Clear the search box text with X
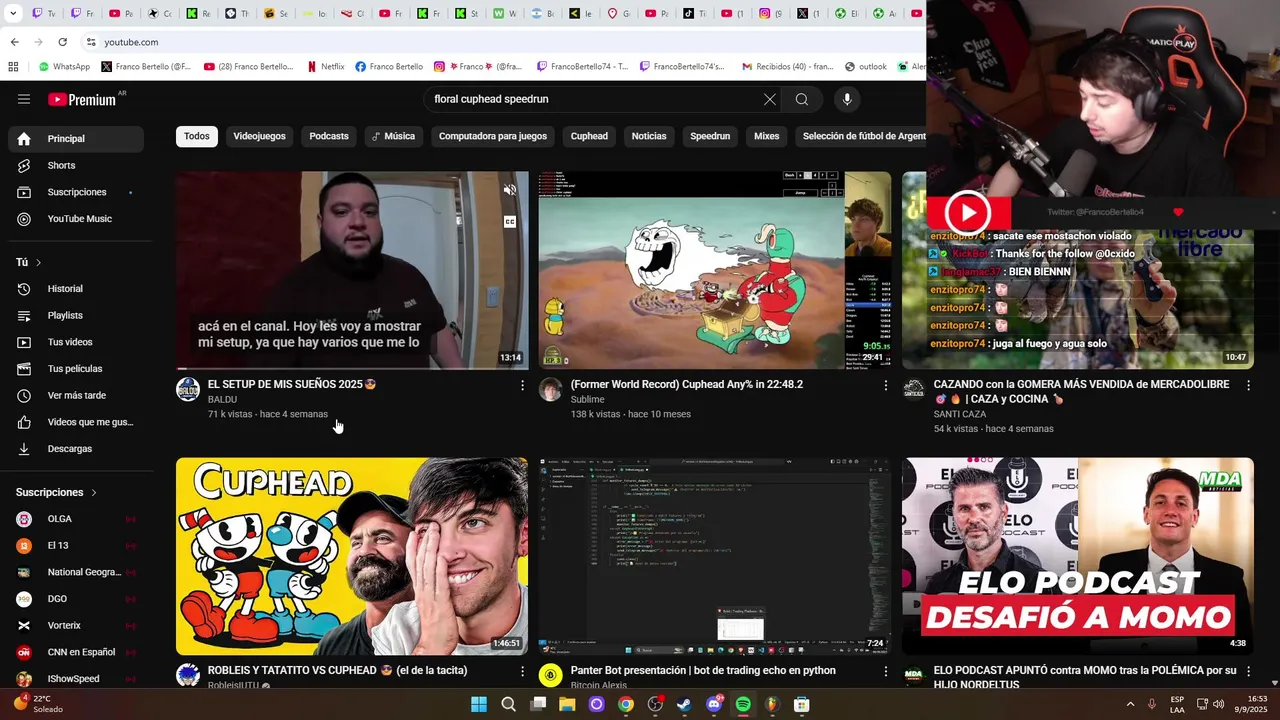This screenshot has height=720, width=1280. [769, 99]
